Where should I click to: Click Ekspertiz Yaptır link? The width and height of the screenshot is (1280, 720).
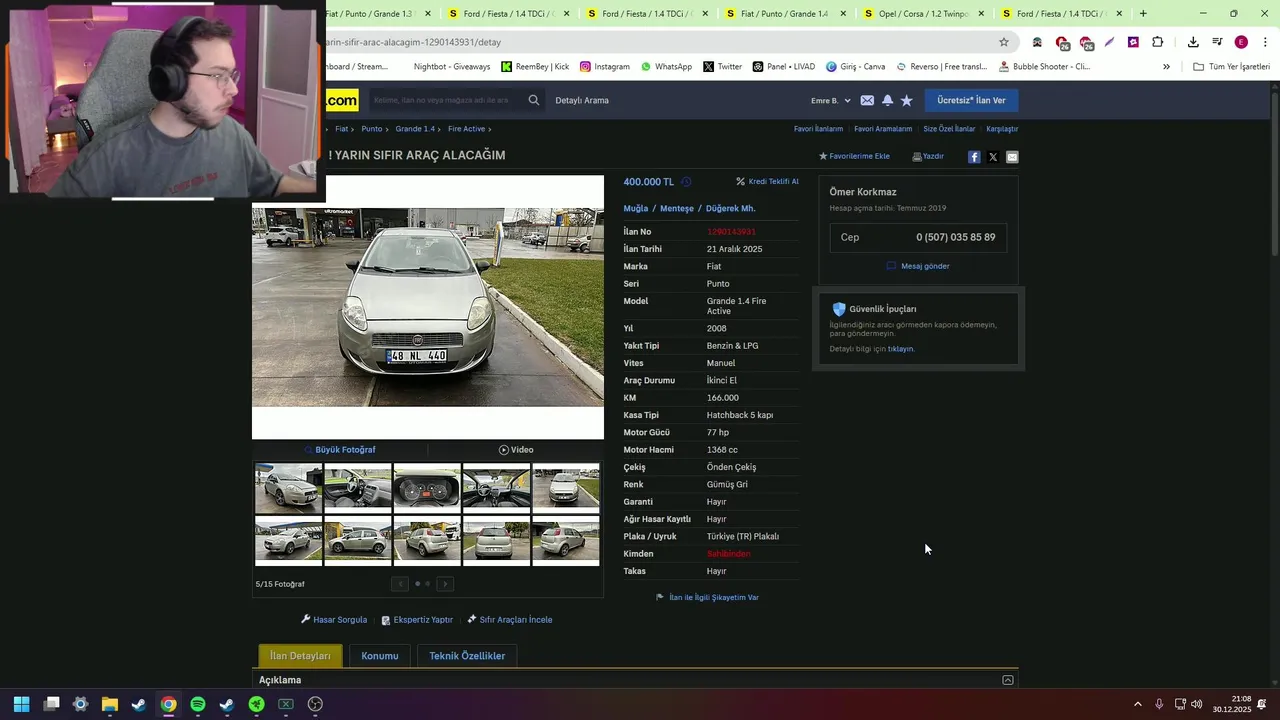pos(417,620)
